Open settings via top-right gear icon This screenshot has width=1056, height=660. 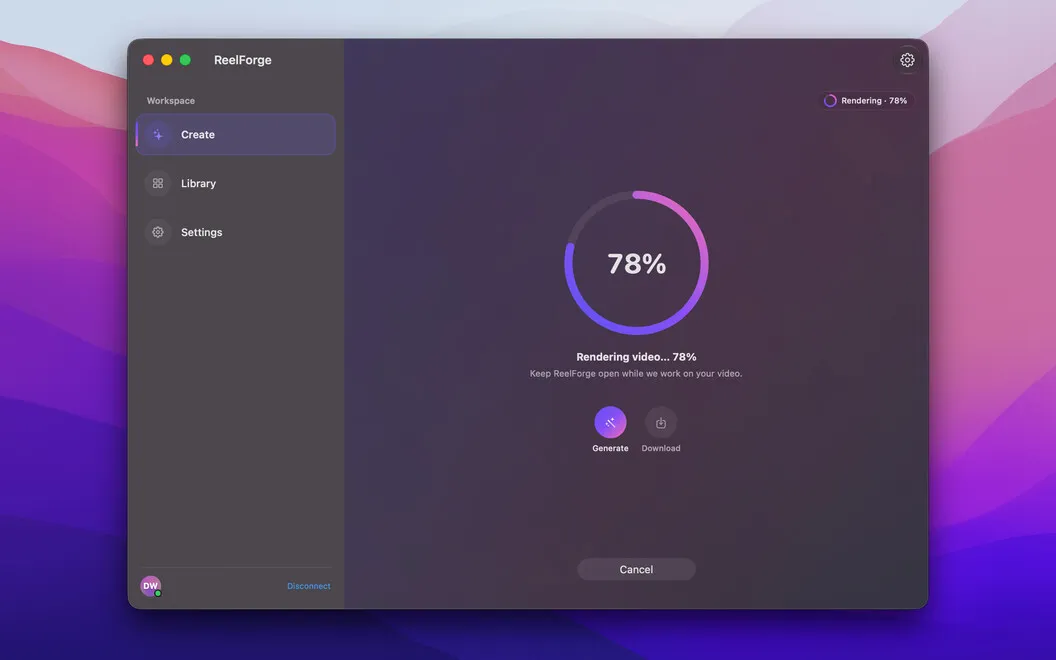(x=907, y=60)
